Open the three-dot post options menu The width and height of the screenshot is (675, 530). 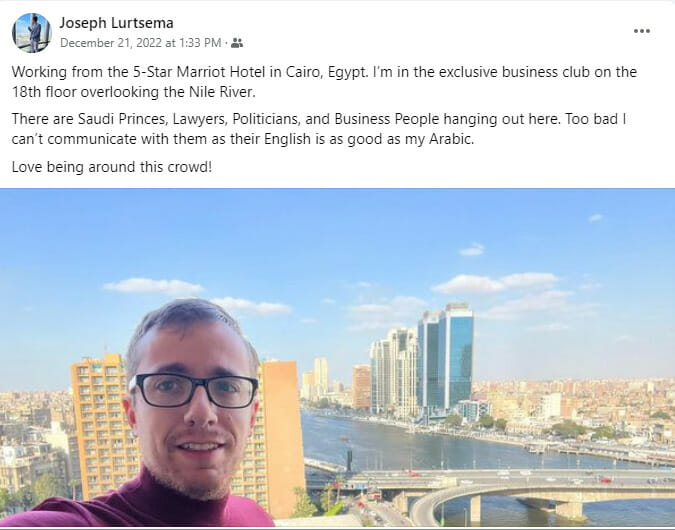[641, 31]
